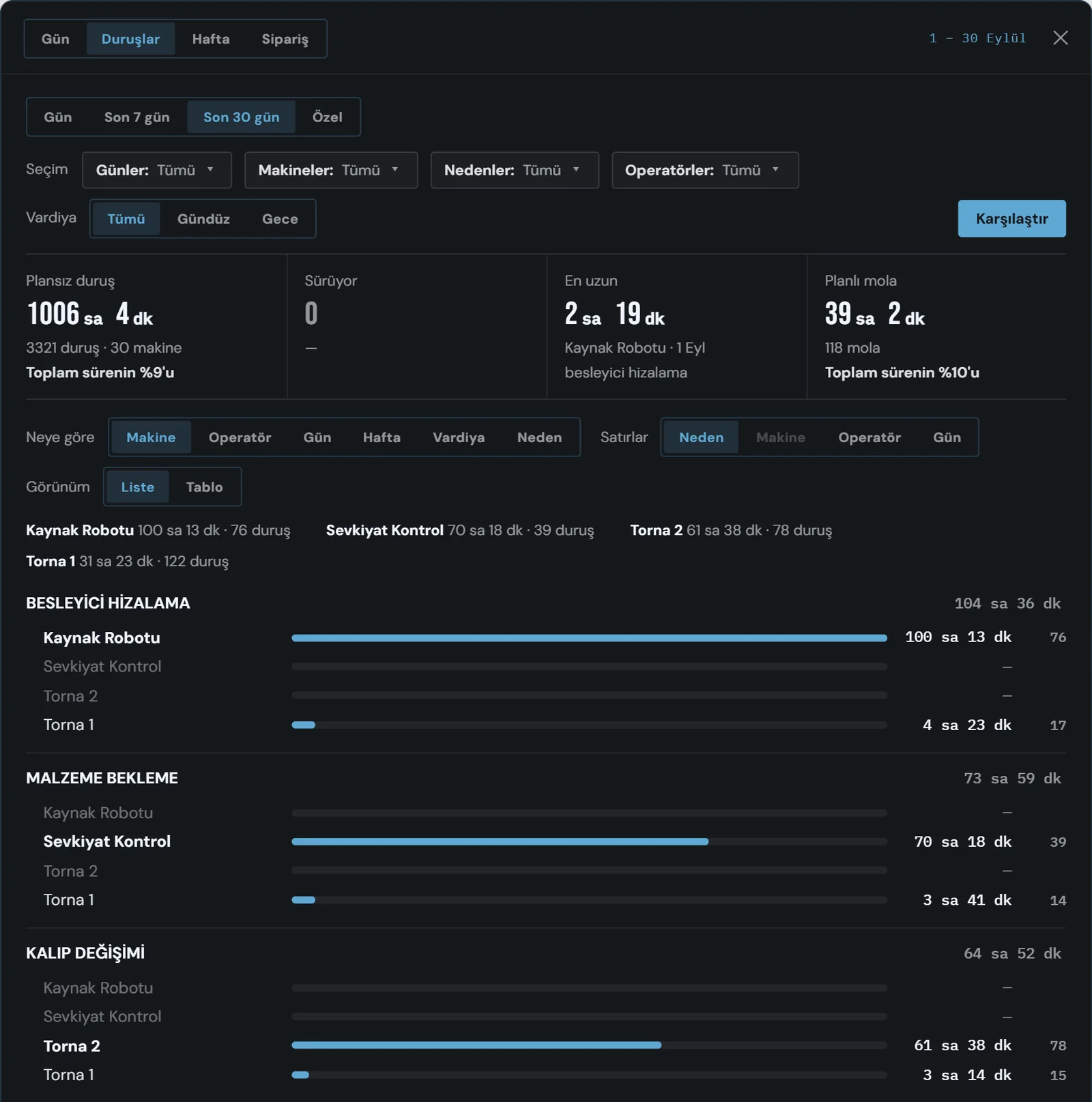Click Sevkiyat Kontrol bar under Malzeme Bekleme

pos(589,842)
